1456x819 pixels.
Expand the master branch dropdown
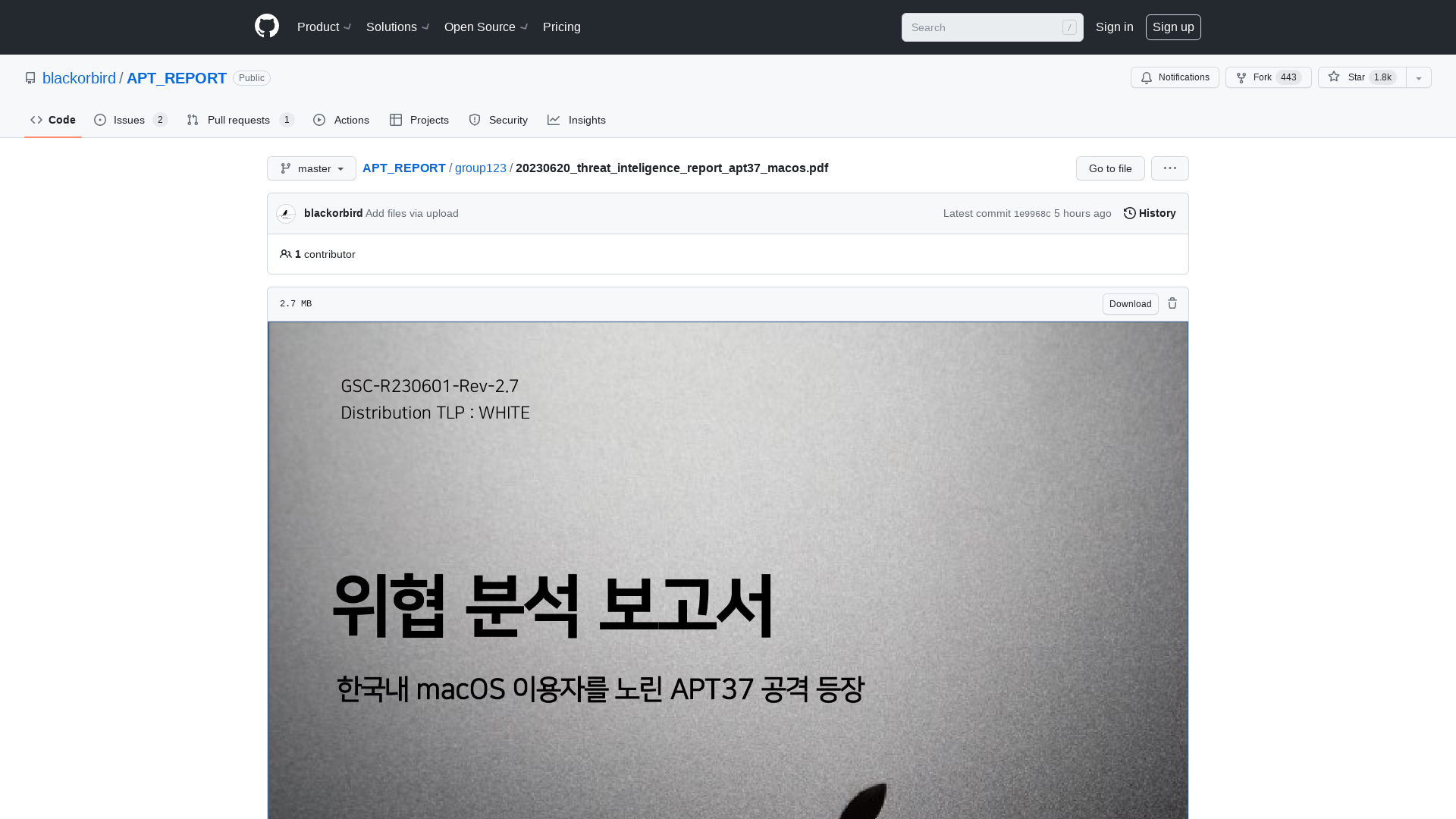311,168
